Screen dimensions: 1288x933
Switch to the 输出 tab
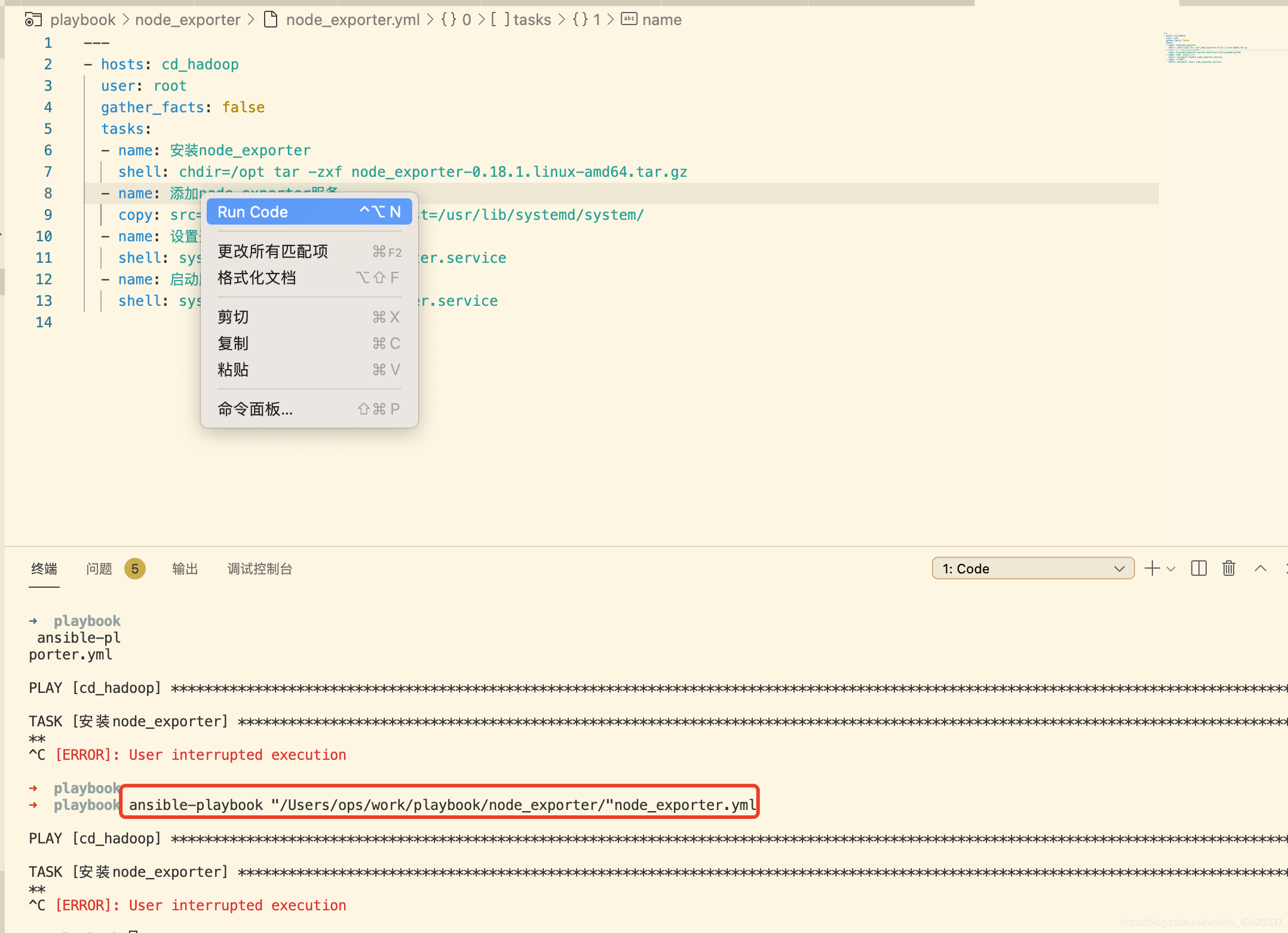click(185, 569)
